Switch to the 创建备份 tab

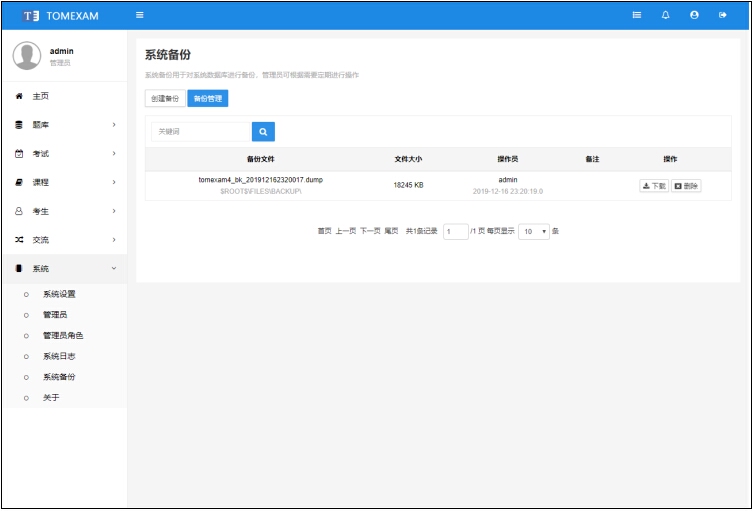[165, 98]
